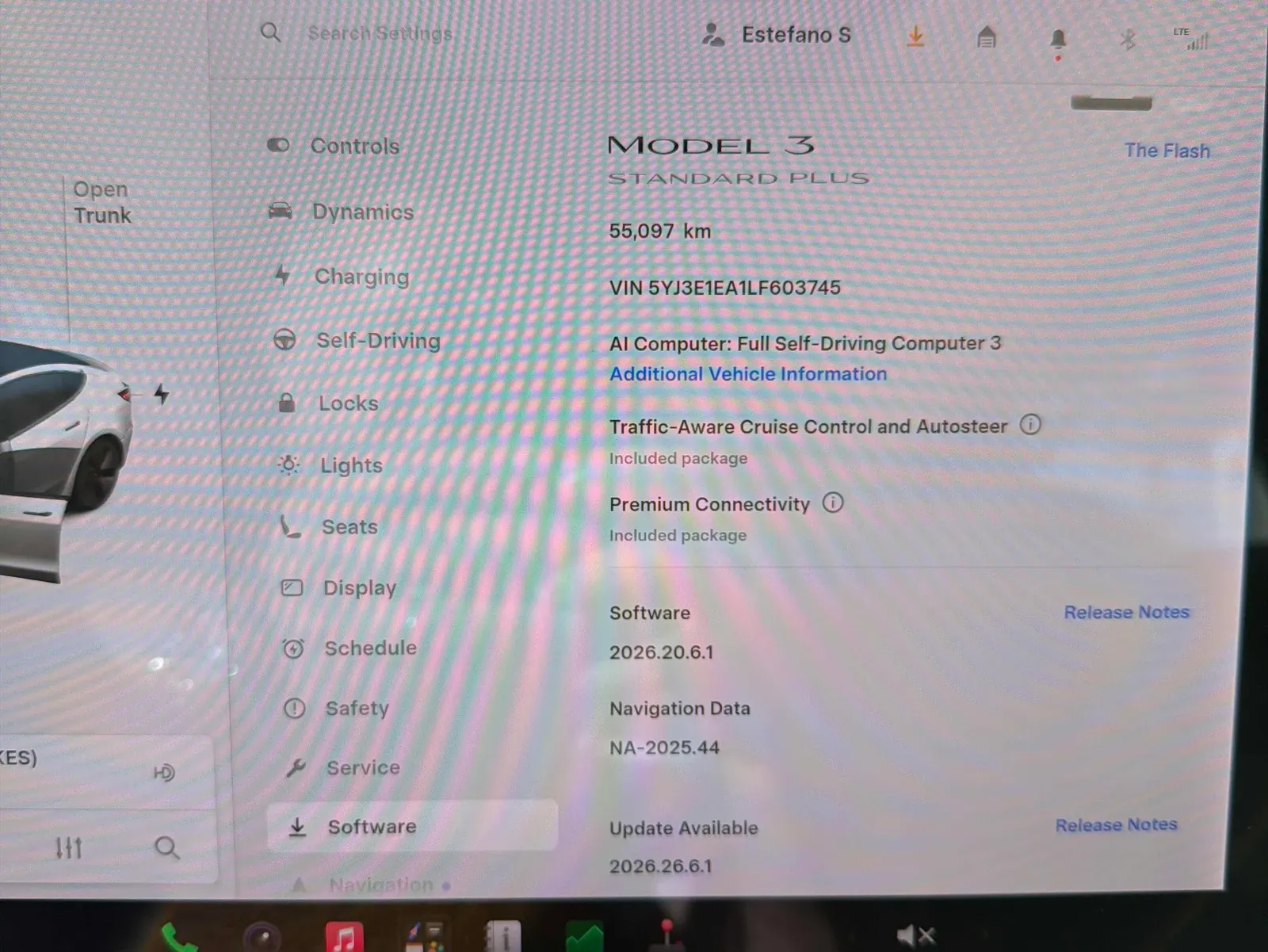Open the Safety settings section
This screenshot has width=1268, height=952.
coord(337,709)
